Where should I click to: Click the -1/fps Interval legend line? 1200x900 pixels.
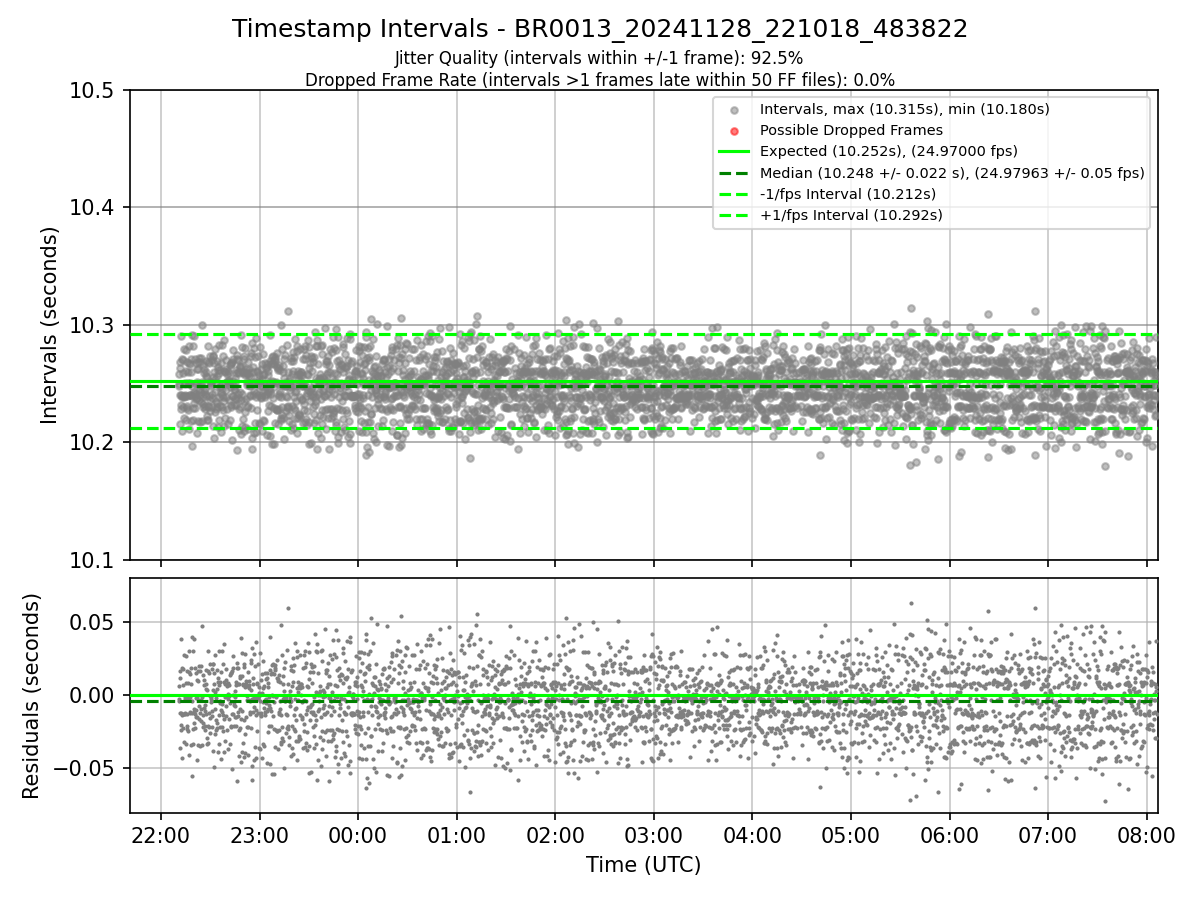pos(734,194)
